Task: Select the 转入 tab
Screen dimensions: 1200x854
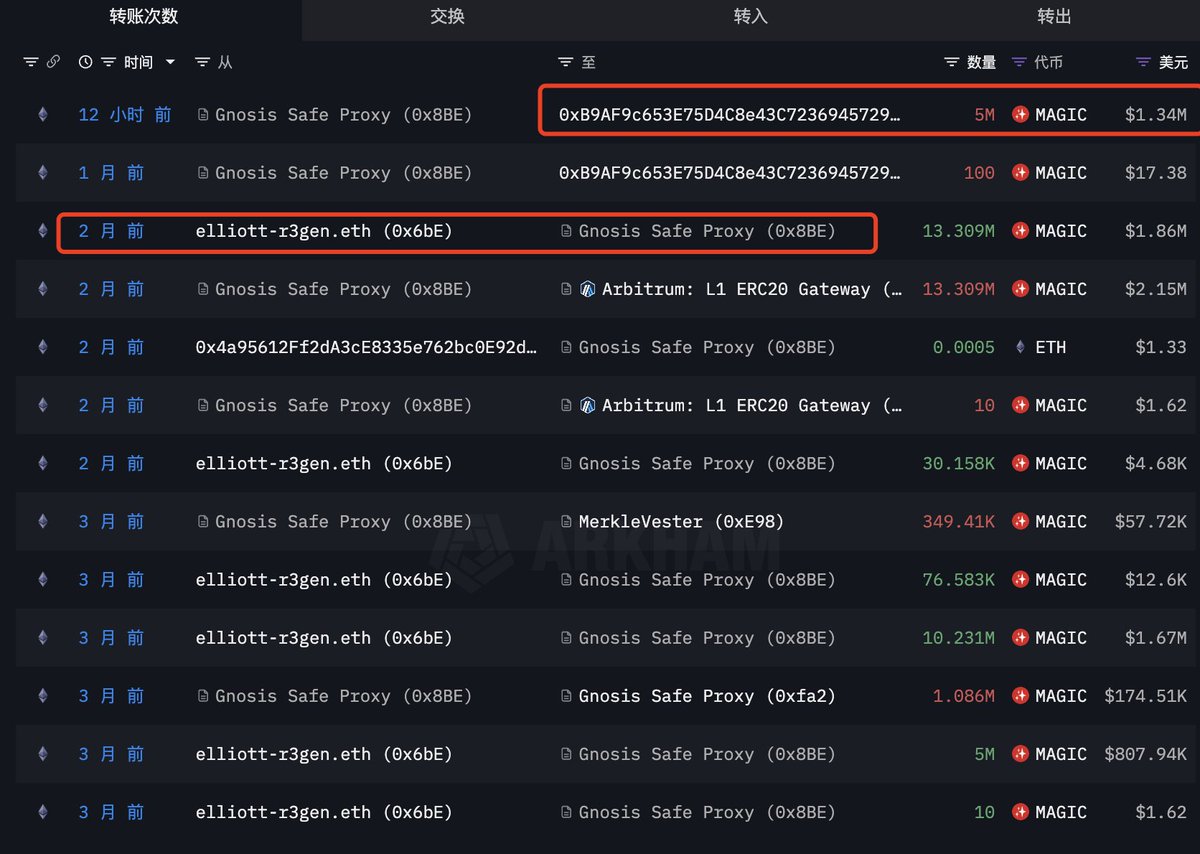Action: tap(750, 17)
